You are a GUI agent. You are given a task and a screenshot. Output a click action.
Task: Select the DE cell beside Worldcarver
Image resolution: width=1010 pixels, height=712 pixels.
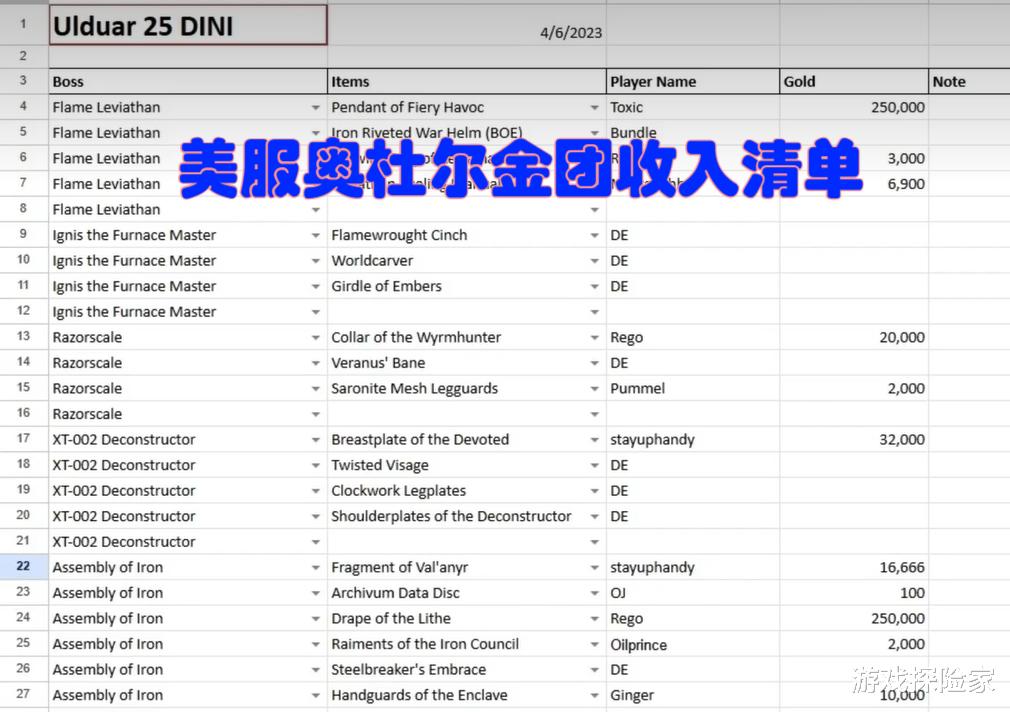click(x=693, y=261)
